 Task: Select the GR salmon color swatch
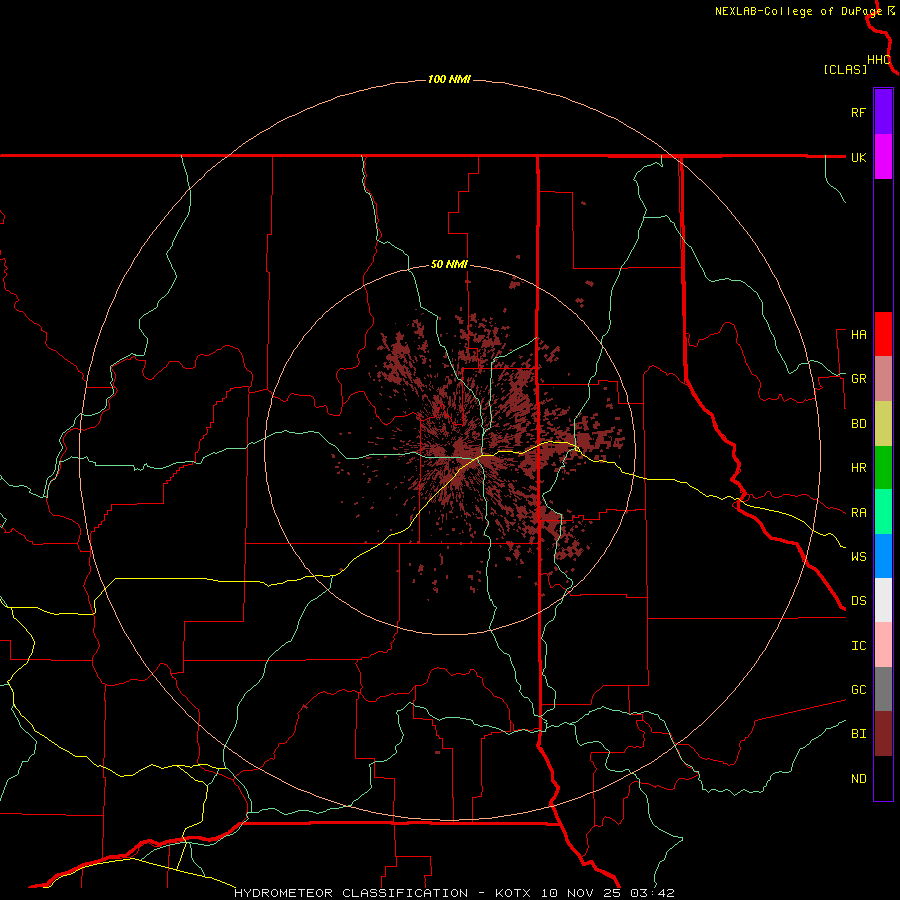click(x=883, y=379)
